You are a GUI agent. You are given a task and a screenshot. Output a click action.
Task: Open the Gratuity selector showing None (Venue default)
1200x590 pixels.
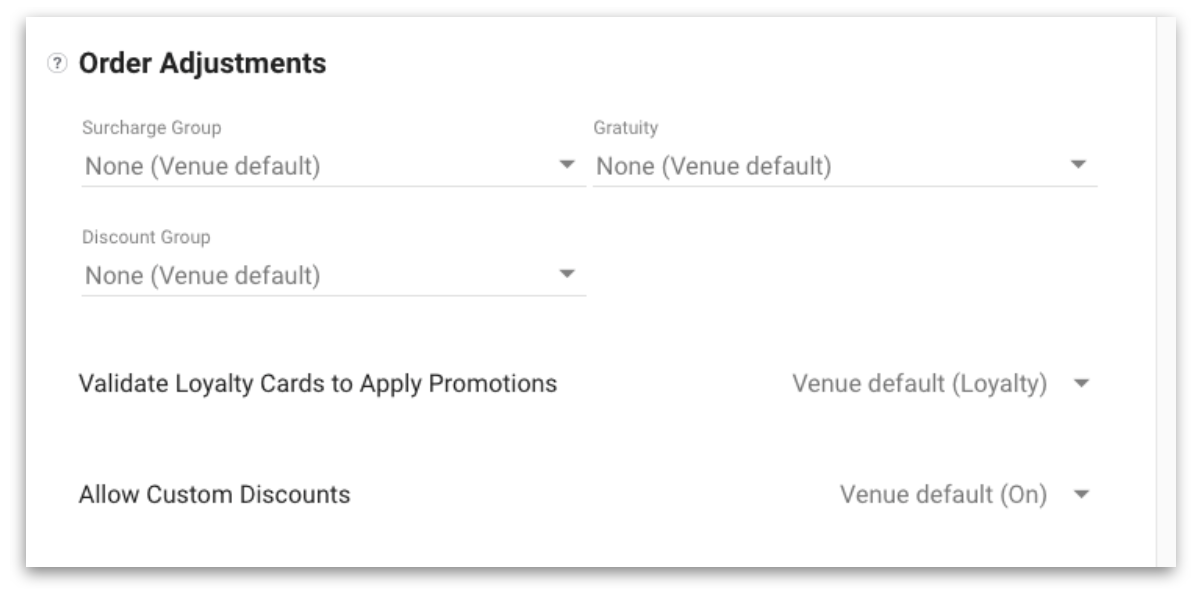coord(845,166)
